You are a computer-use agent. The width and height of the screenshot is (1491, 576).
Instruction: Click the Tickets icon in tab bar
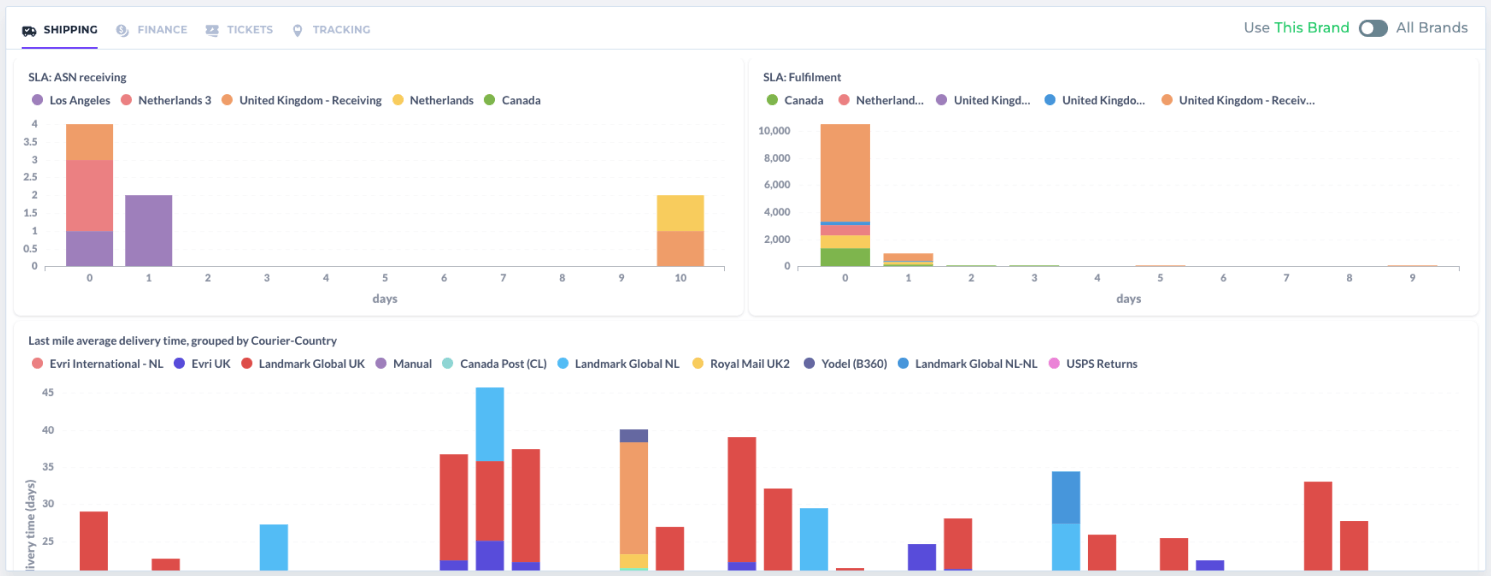pos(212,30)
